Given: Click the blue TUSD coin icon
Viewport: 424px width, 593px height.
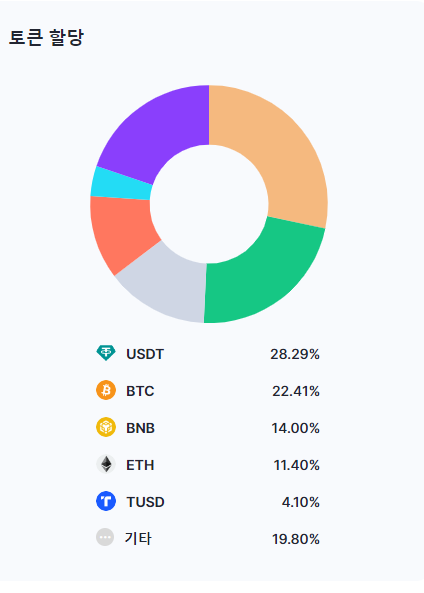Looking at the screenshot, I should point(106,501).
